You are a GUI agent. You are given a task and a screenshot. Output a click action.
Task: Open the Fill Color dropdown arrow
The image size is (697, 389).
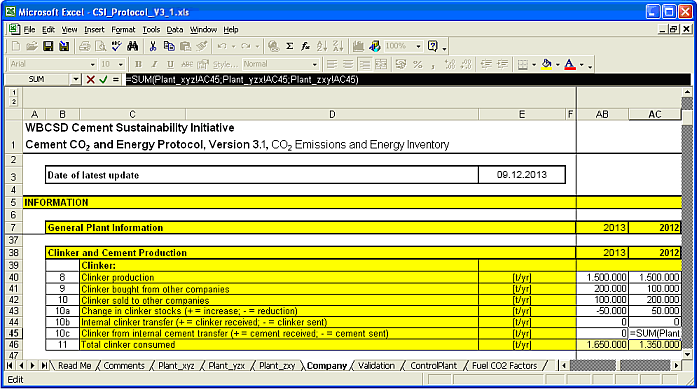pyautogui.click(x=557, y=65)
